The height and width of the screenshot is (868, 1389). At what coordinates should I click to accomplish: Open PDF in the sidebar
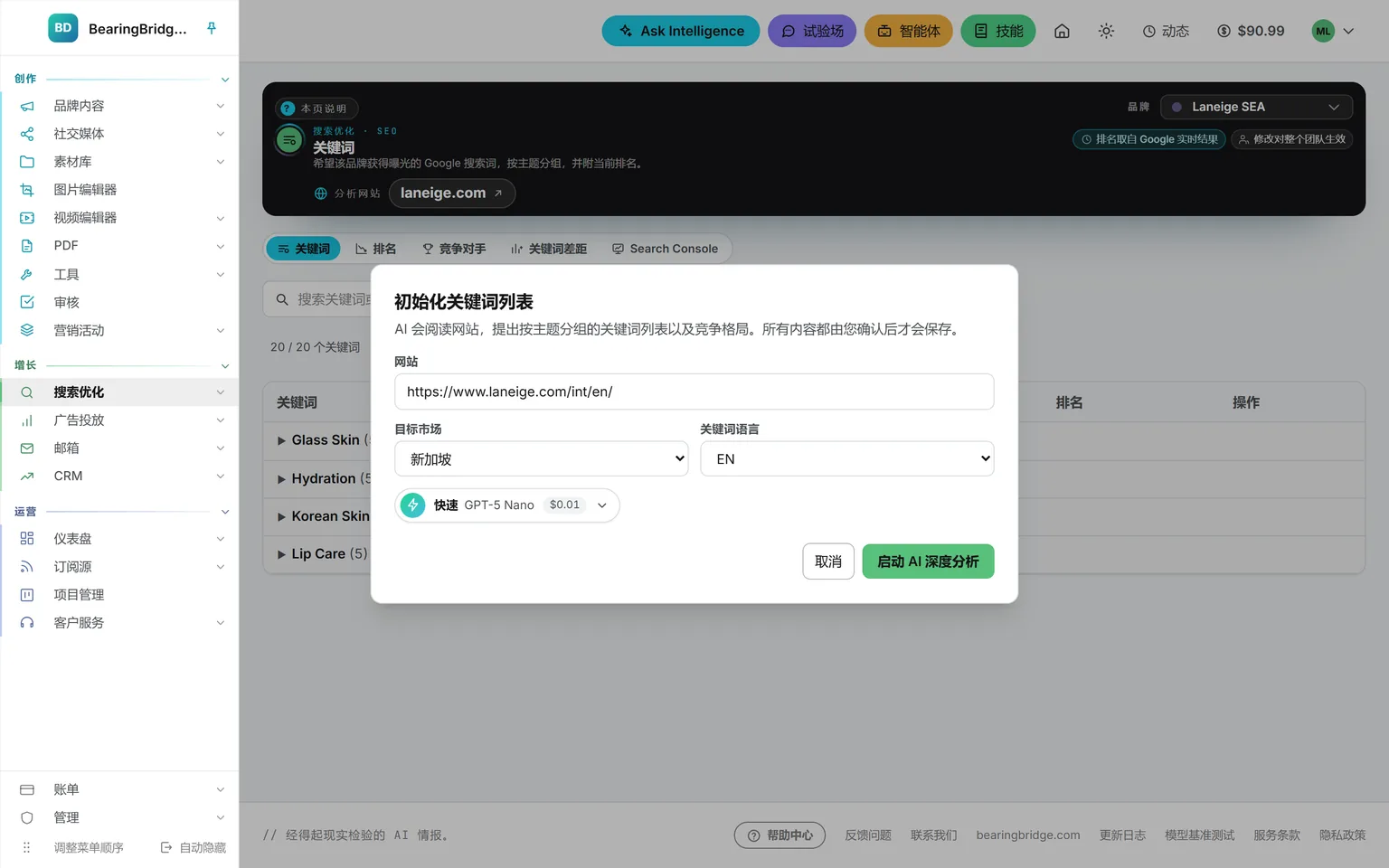[x=119, y=246]
